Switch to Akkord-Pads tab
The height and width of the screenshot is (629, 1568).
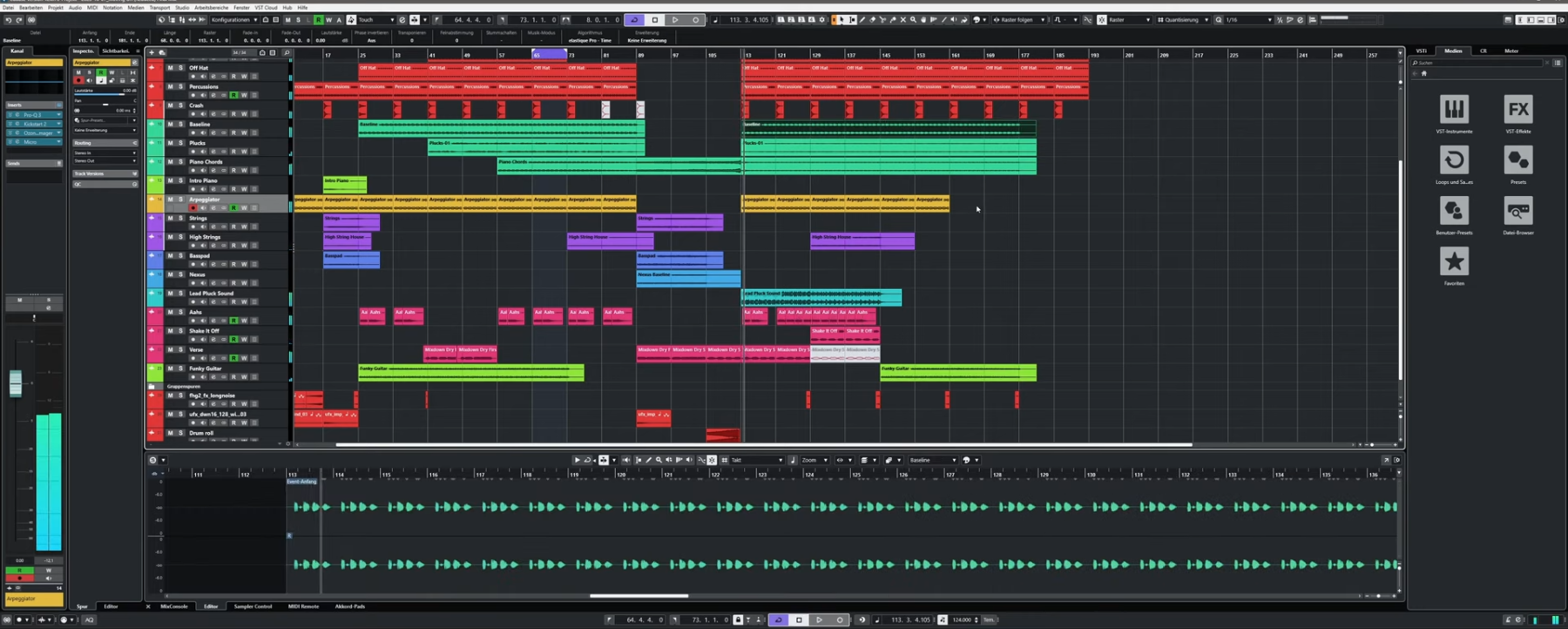pyautogui.click(x=350, y=606)
